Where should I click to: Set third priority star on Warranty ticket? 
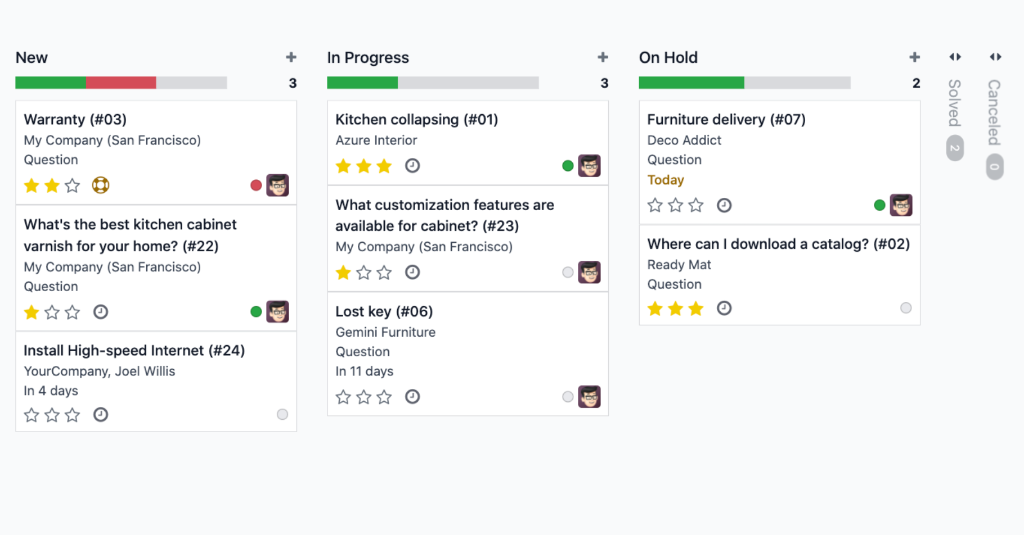pos(72,186)
